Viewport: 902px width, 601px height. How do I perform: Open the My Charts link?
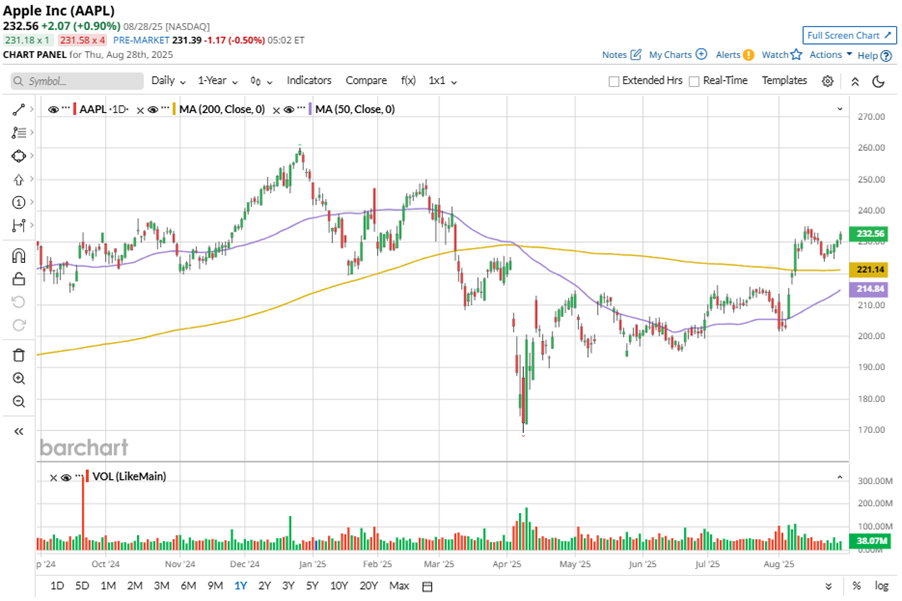678,55
